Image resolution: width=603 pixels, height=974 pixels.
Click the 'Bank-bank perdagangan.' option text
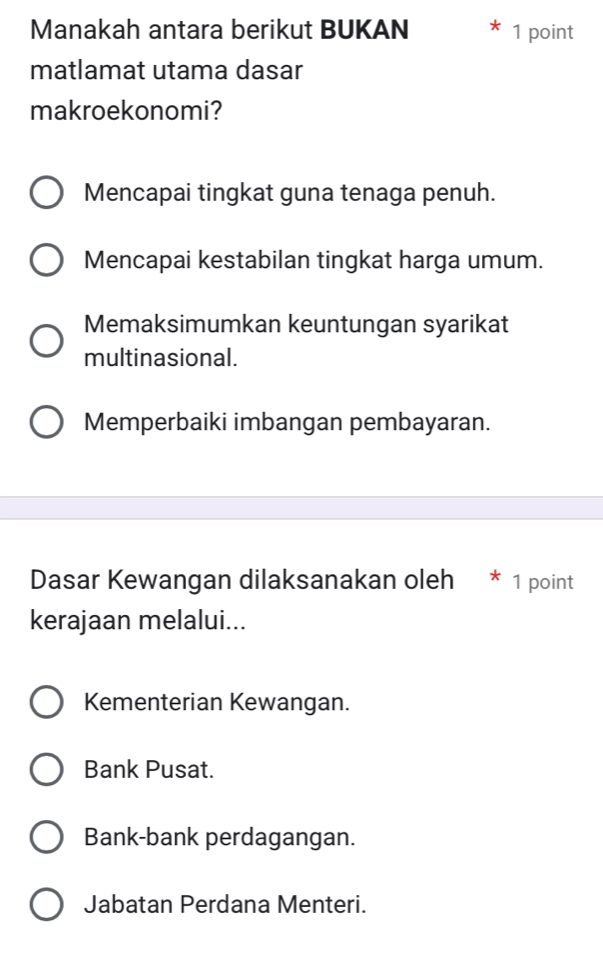pyautogui.click(x=221, y=839)
